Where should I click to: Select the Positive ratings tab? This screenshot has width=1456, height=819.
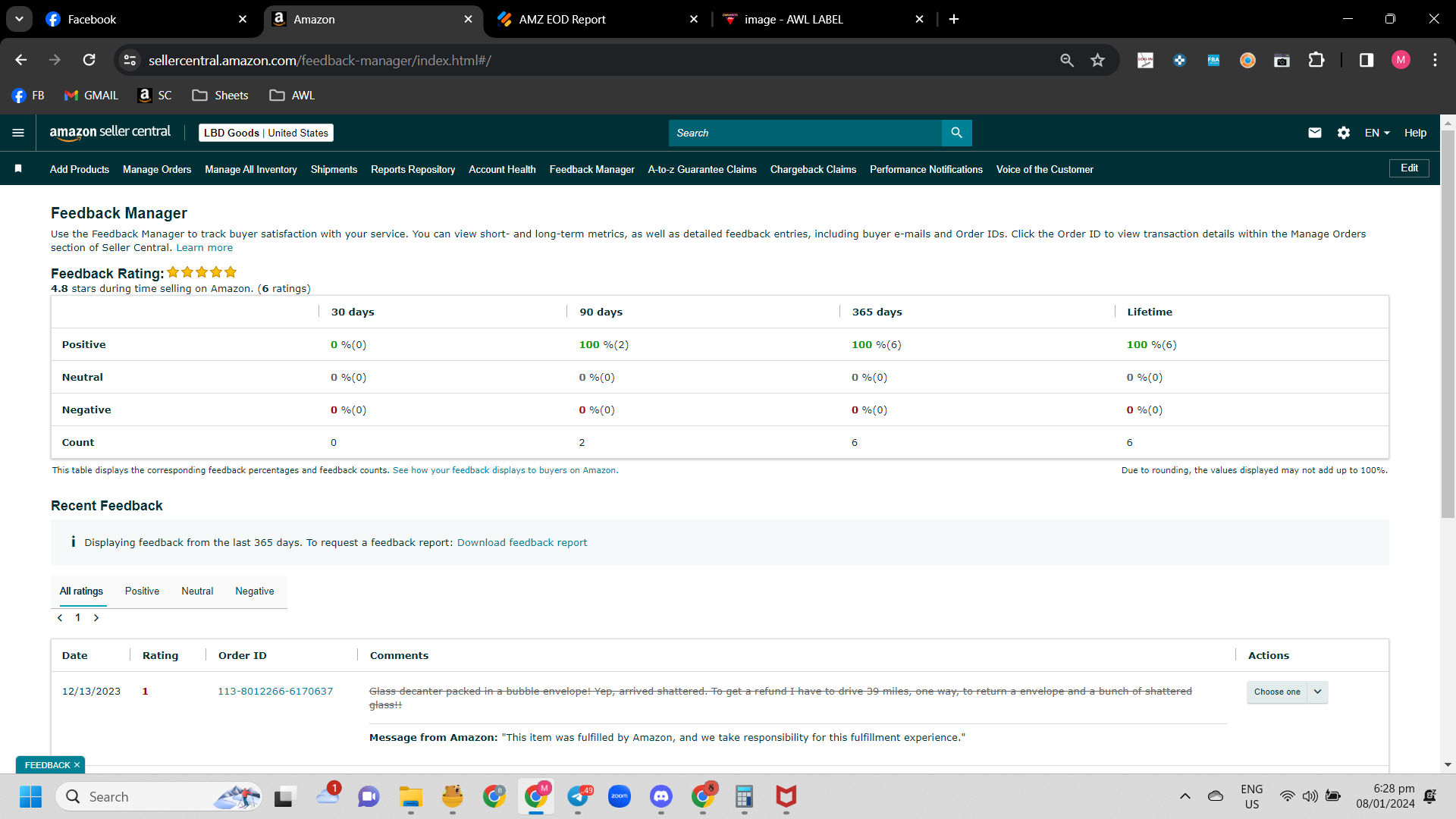coord(142,591)
